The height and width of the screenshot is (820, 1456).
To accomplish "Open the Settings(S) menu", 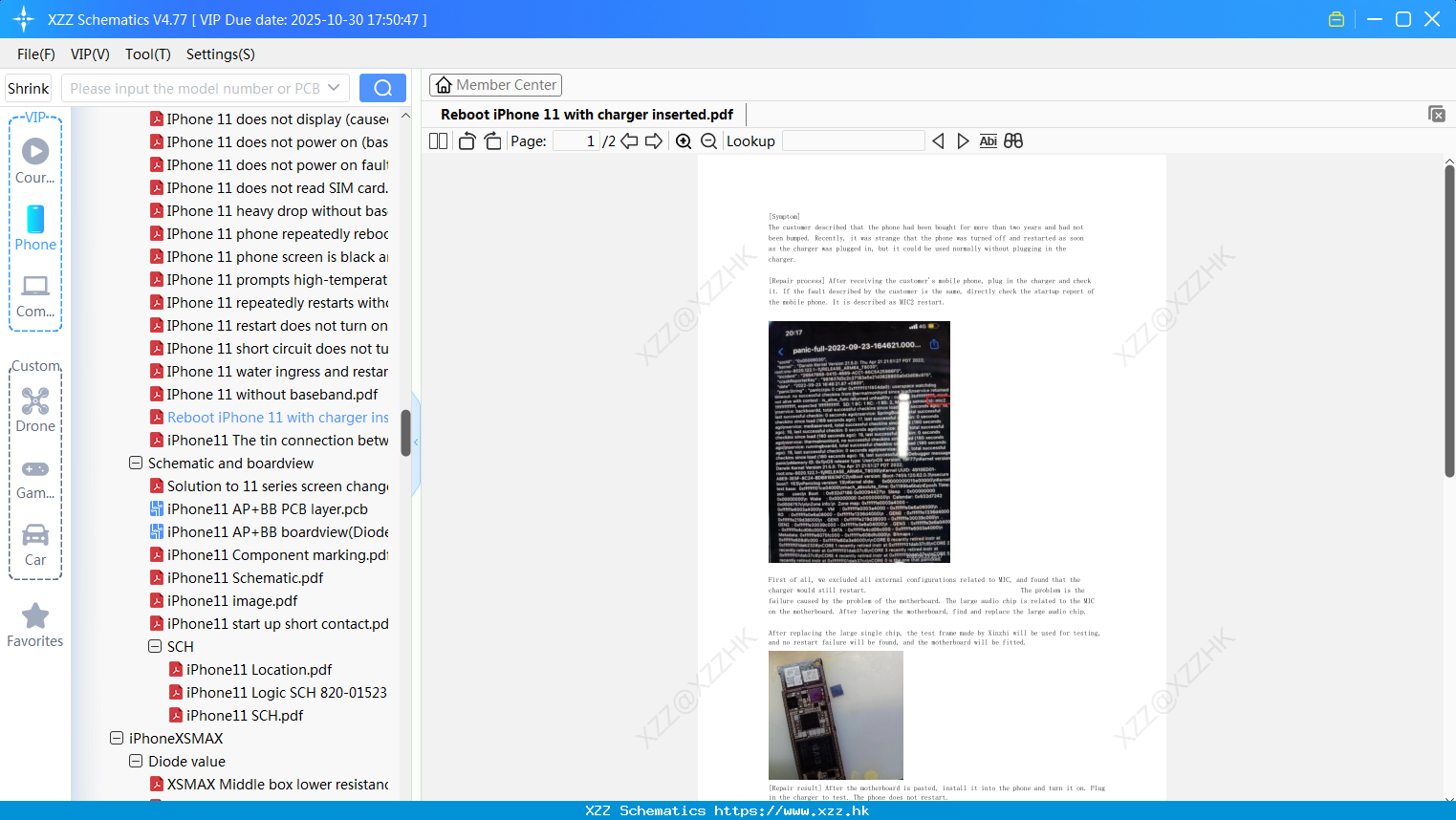I will pyautogui.click(x=221, y=54).
